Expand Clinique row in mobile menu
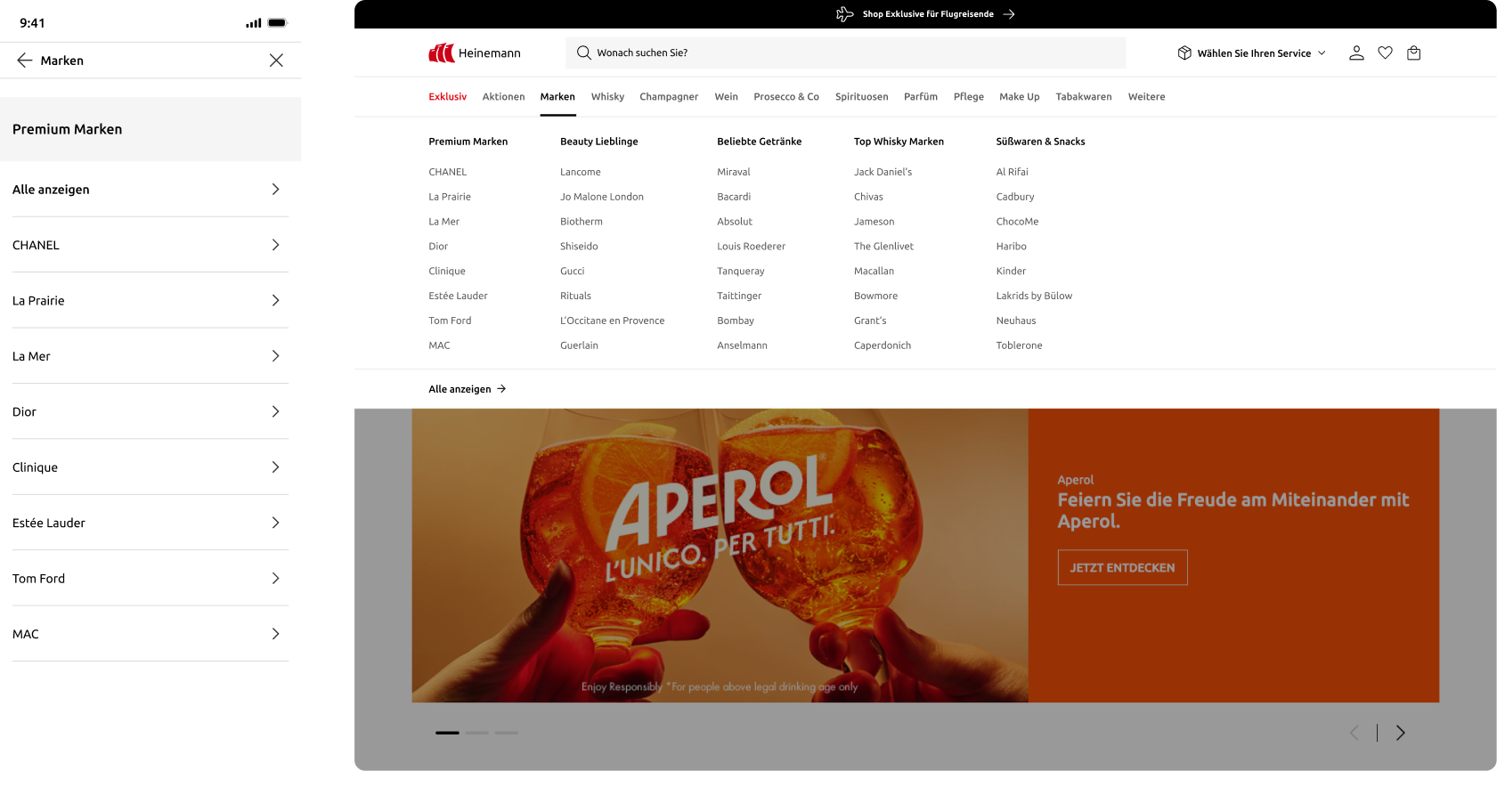This screenshot has width=1497, height=812. point(151,467)
